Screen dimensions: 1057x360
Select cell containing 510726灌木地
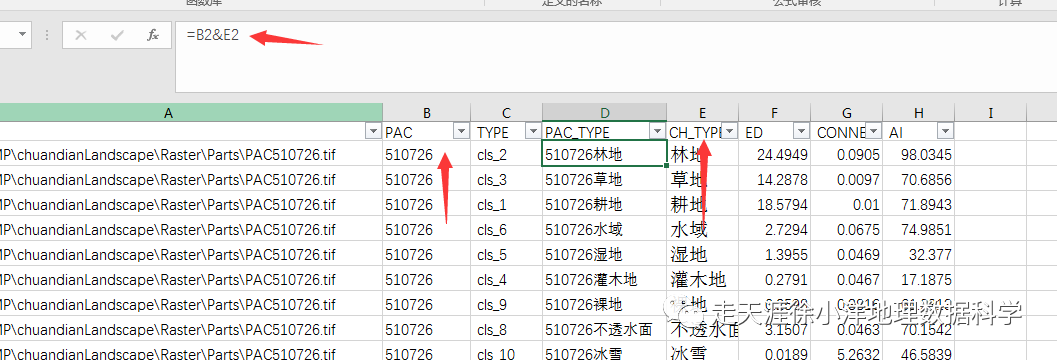pos(605,278)
